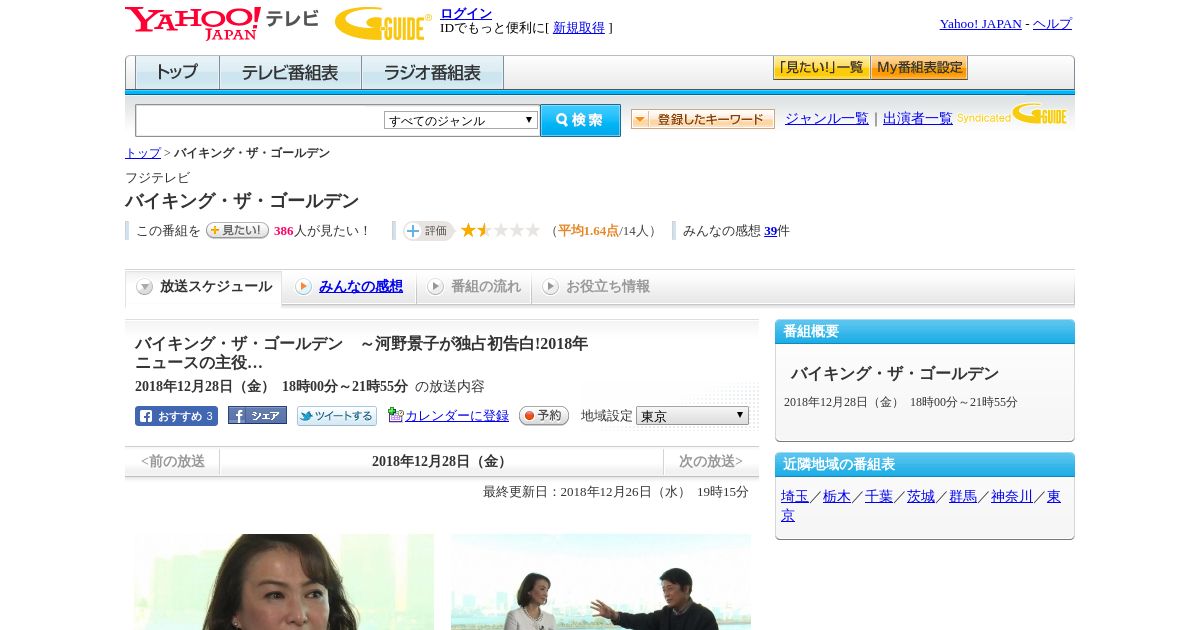The image size is (1200, 630).
Task: Open the 茨城 regional listing link
Action: (921, 497)
